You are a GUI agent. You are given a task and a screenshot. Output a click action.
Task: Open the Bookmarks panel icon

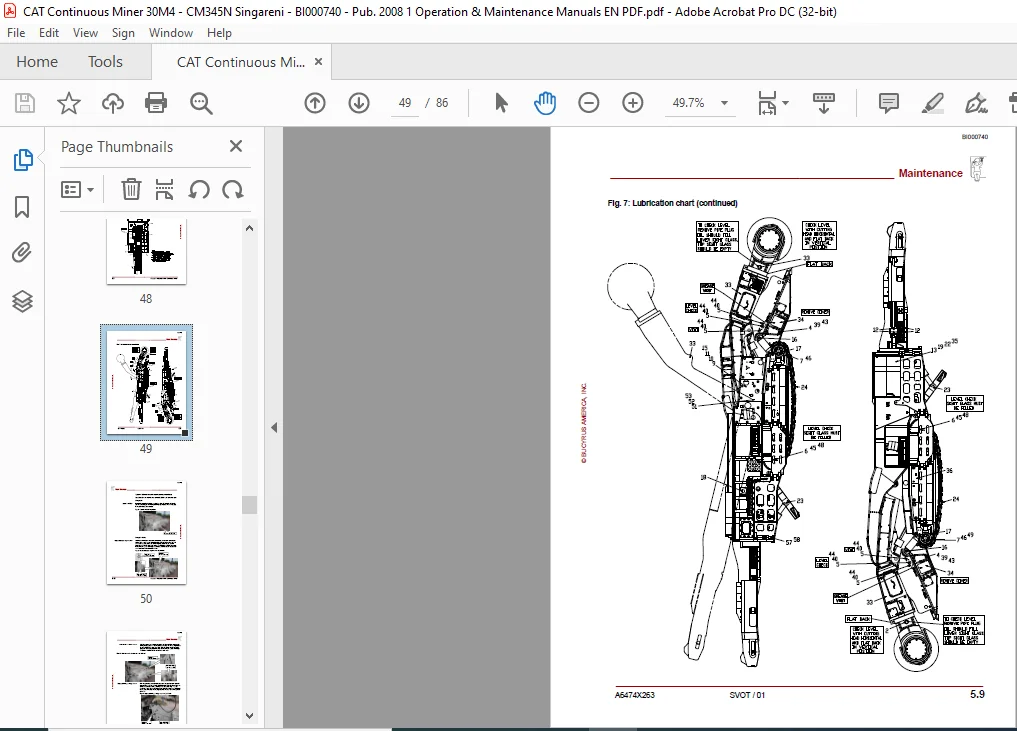[x=22, y=207]
